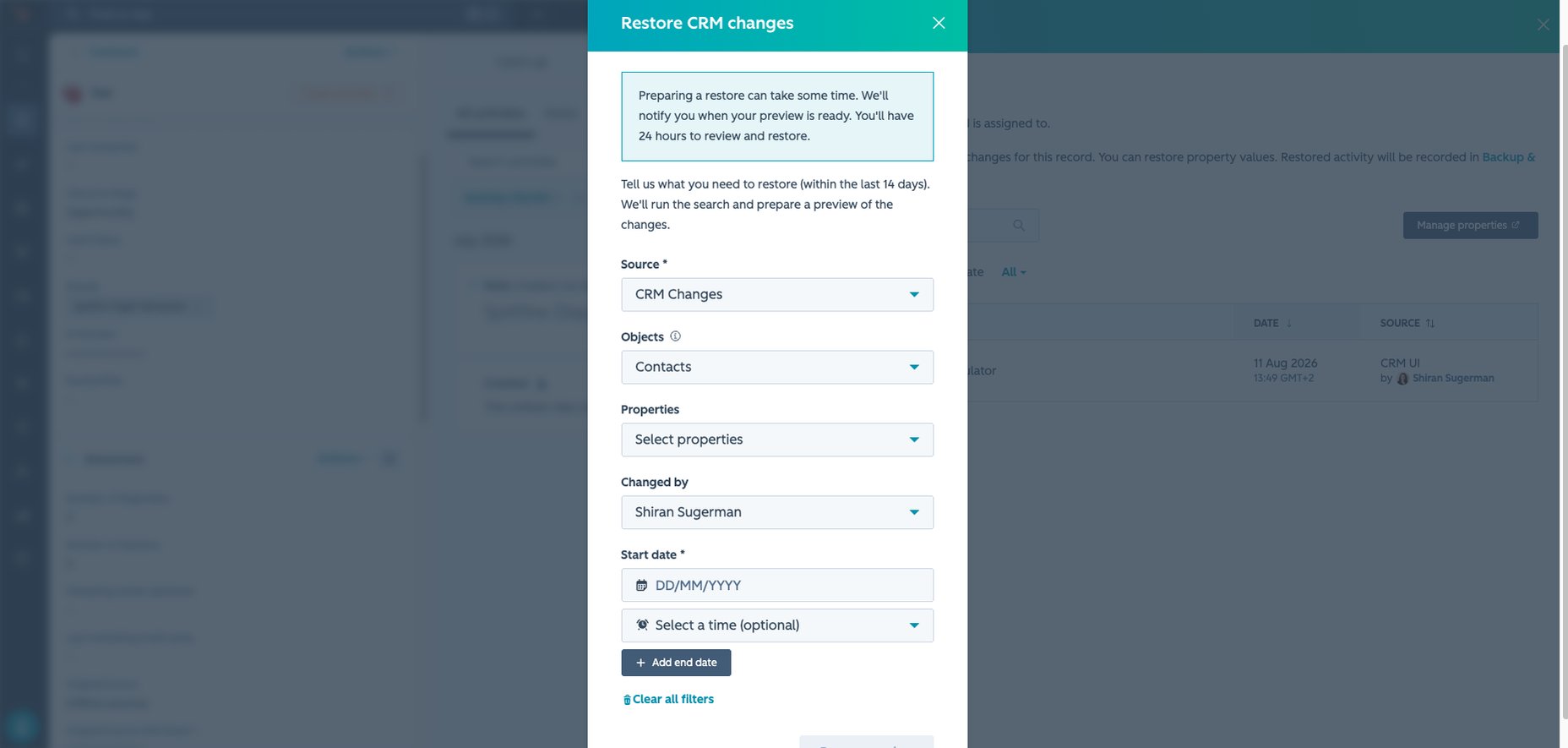Click the Clear all filters link
The width and height of the screenshot is (1568, 748).
[x=673, y=699]
